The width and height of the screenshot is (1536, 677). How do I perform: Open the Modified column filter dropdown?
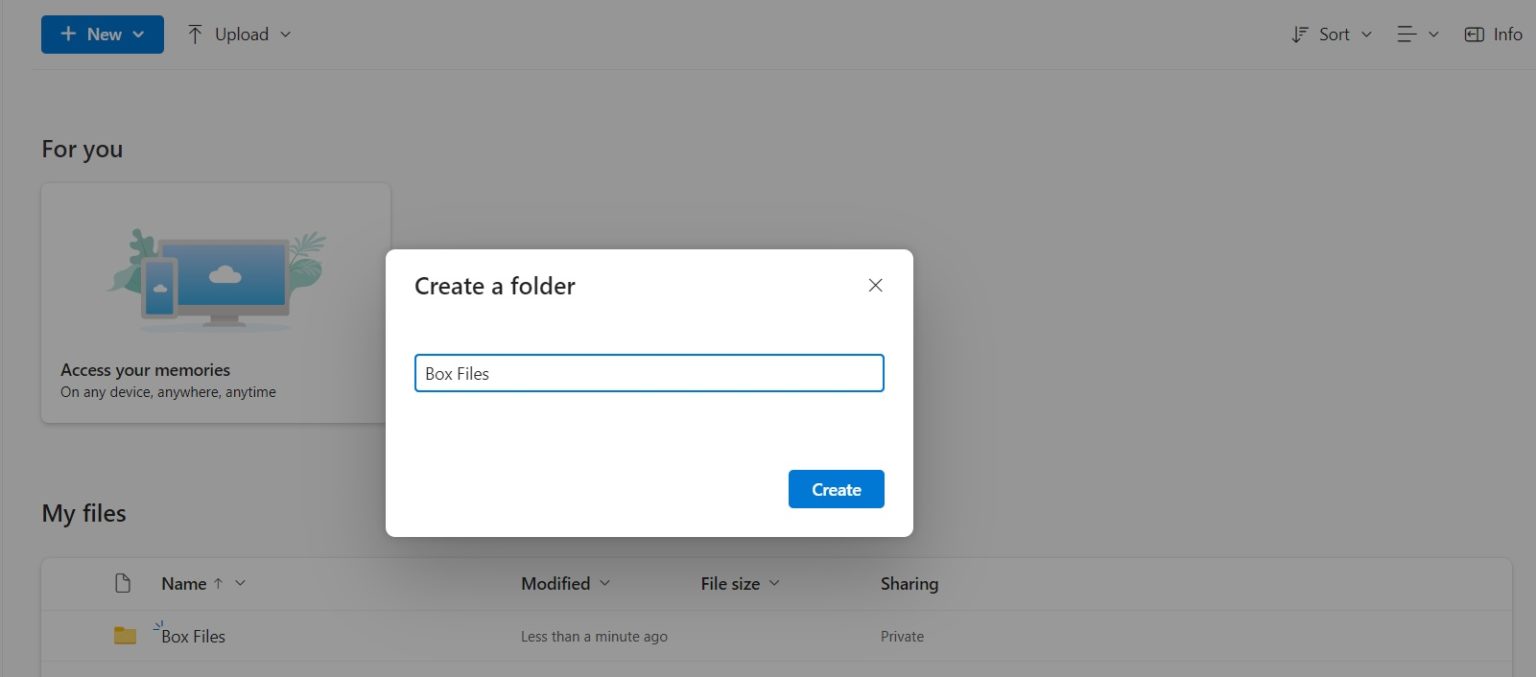[x=604, y=583]
